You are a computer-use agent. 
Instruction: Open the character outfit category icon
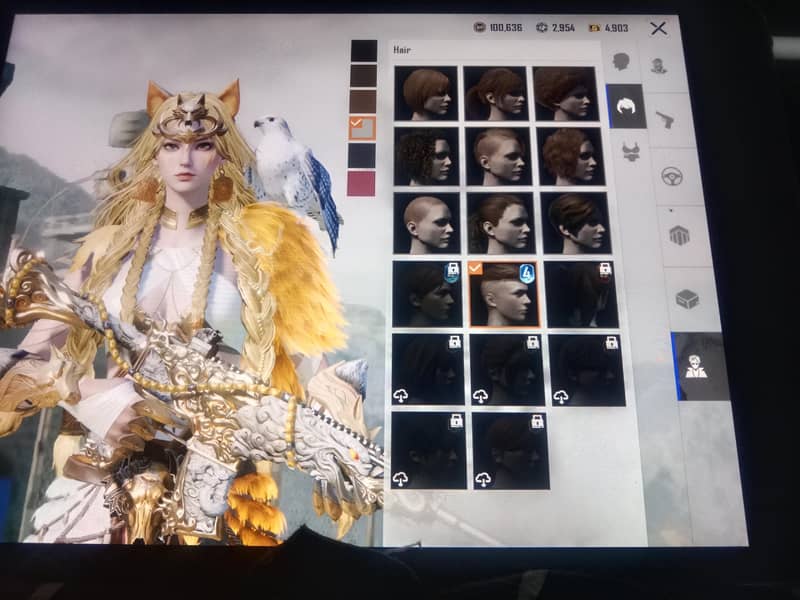658,66
